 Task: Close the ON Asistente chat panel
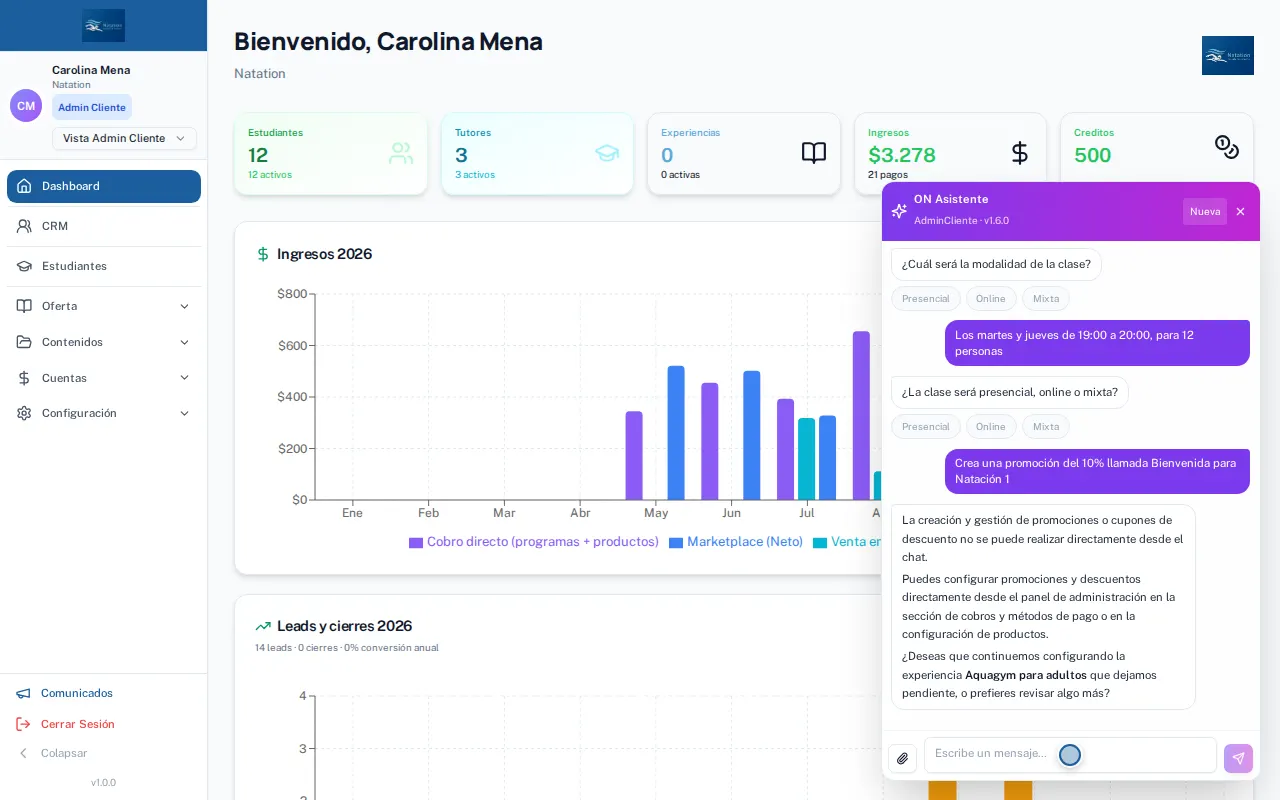coord(1241,211)
